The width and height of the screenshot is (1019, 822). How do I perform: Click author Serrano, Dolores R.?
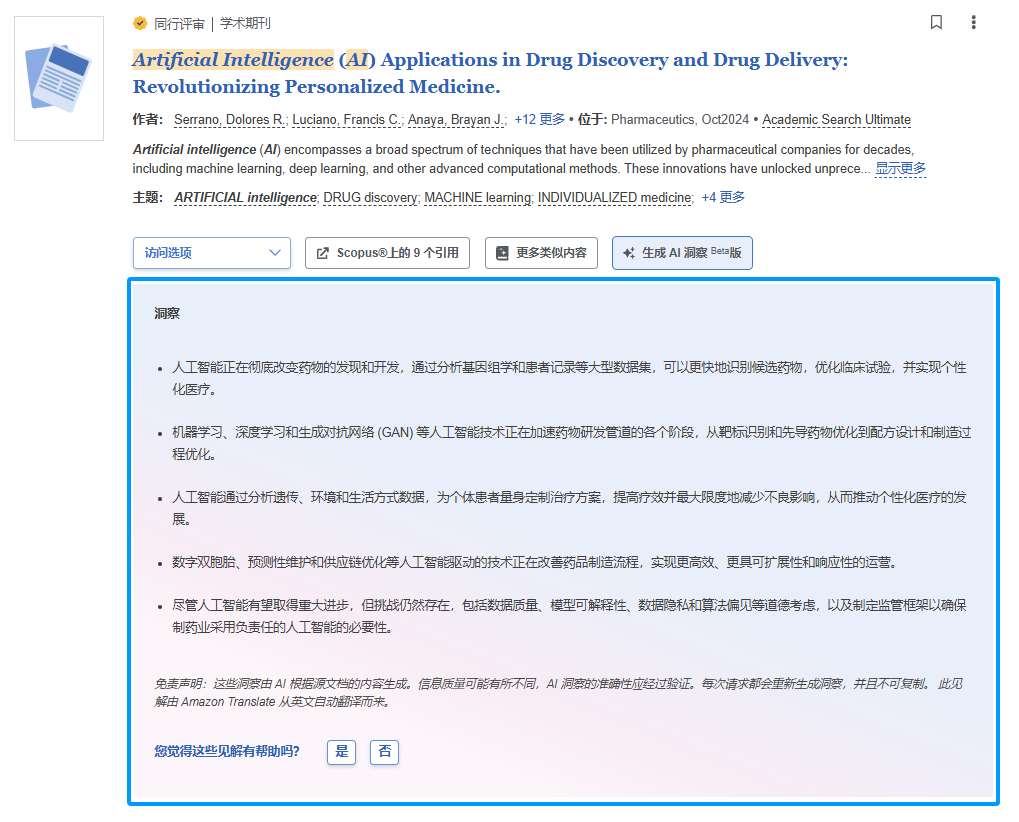pos(229,120)
